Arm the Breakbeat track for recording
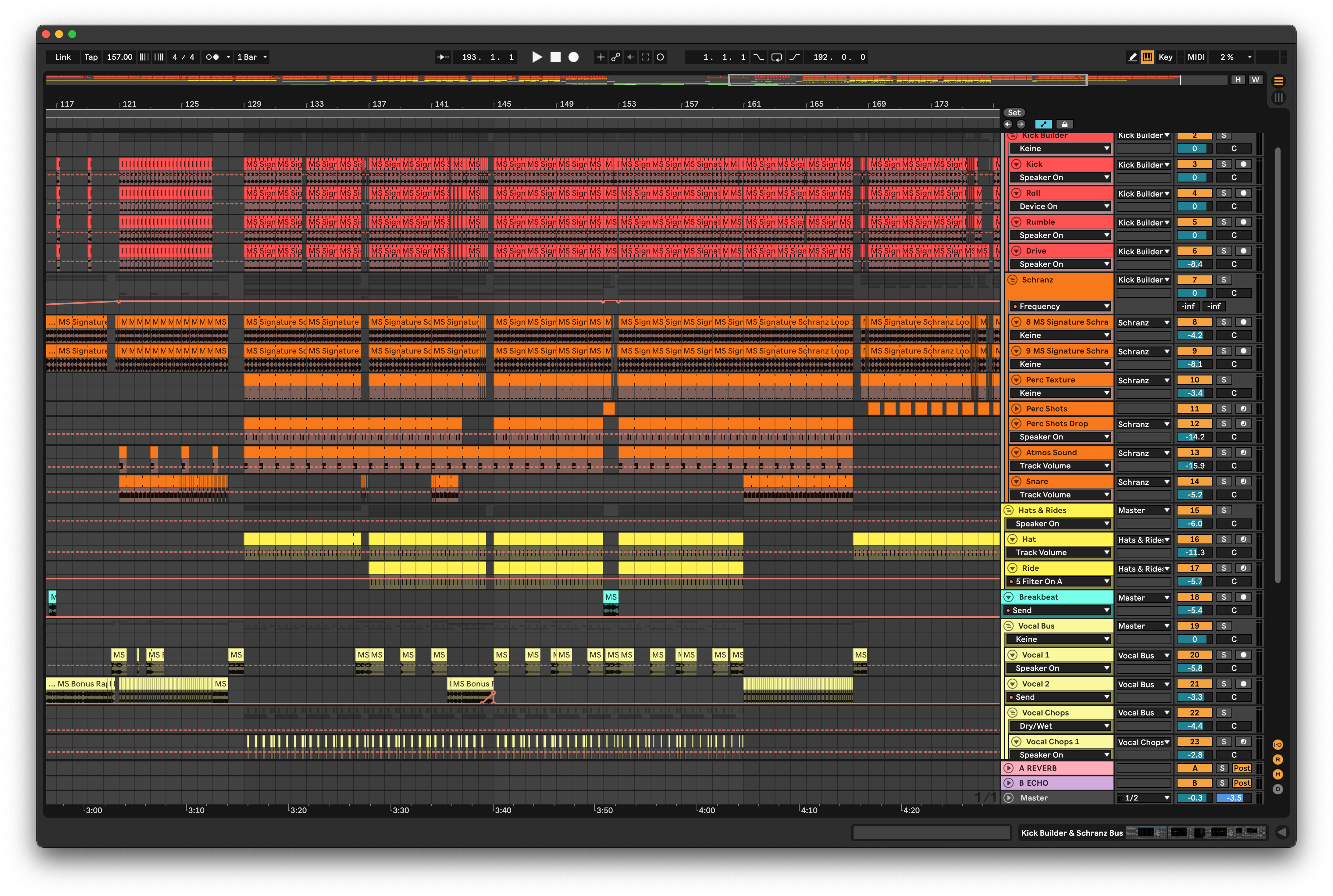Image resolution: width=1333 pixels, height=896 pixels. (1243, 597)
